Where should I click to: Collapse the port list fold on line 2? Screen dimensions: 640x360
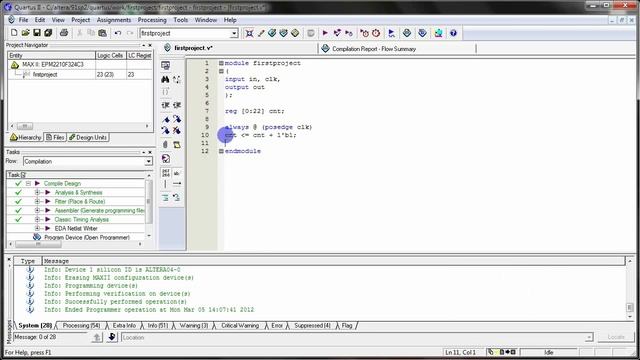221,71
